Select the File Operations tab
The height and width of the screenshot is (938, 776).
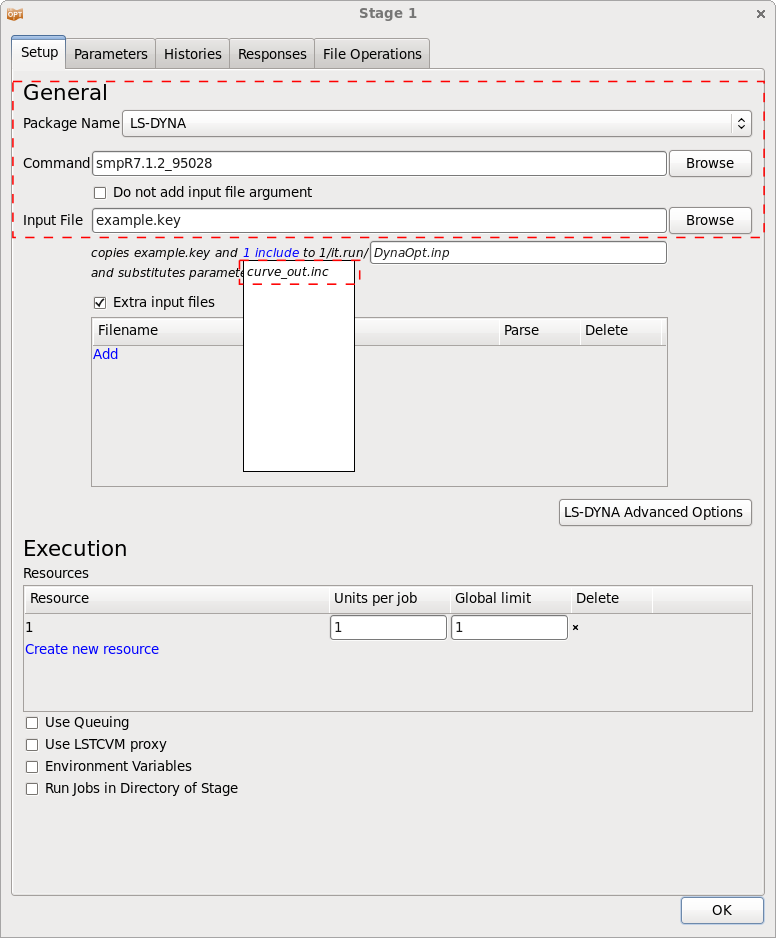pos(372,54)
